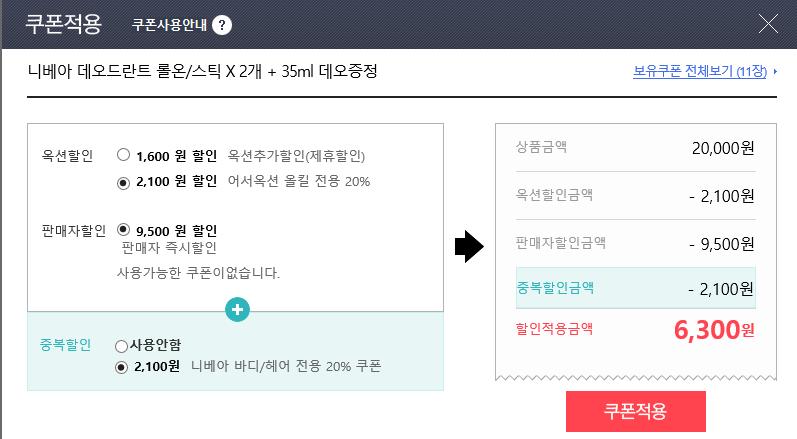
Task: Click the highlighted 중복할인금액 row
Action: click(x=635, y=288)
